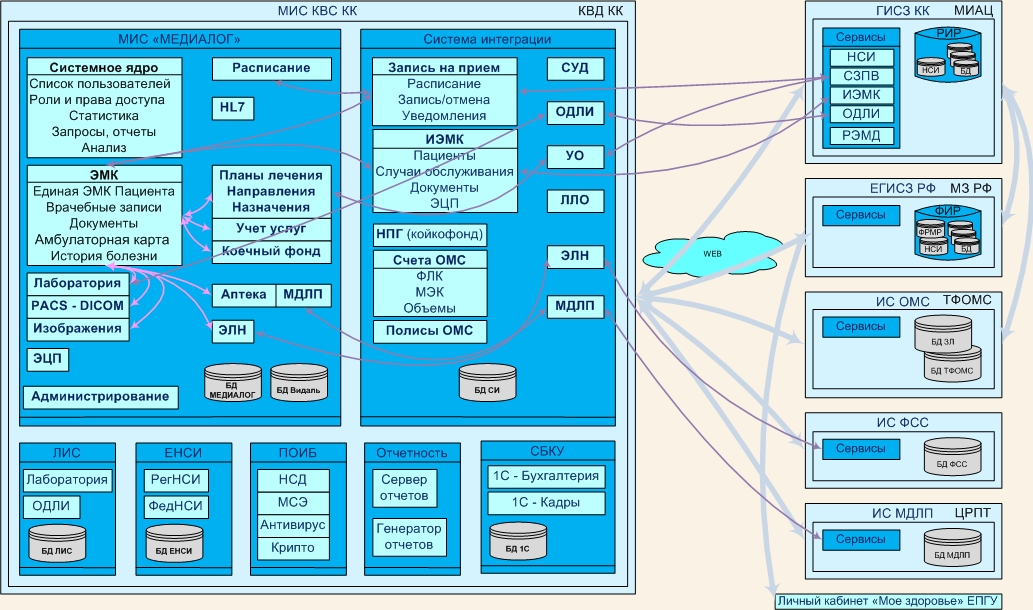
Task: Click the Системное ядро header
Action: tap(104, 67)
